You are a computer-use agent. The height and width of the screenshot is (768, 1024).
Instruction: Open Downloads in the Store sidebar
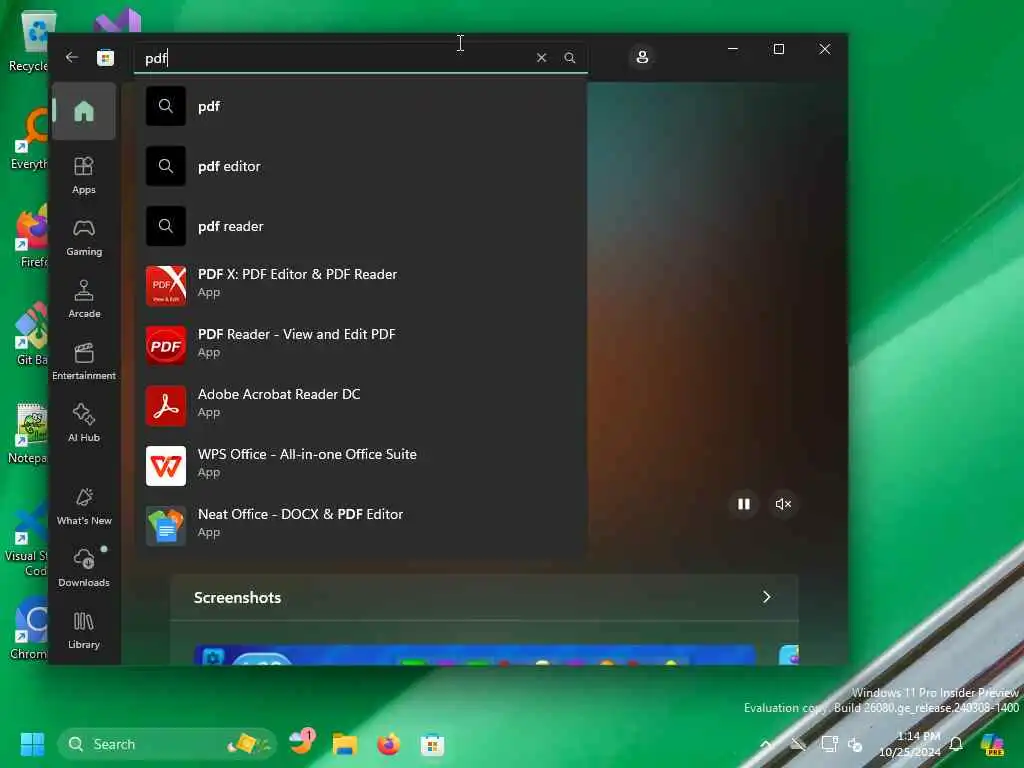pyautogui.click(x=84, y=568)
